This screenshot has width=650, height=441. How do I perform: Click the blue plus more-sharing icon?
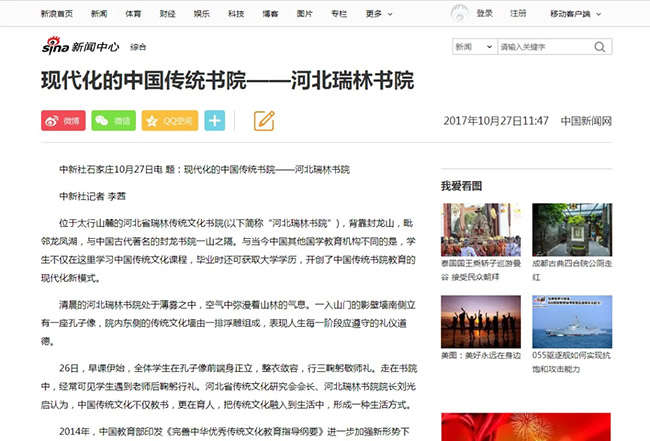[x=214, y=121]
